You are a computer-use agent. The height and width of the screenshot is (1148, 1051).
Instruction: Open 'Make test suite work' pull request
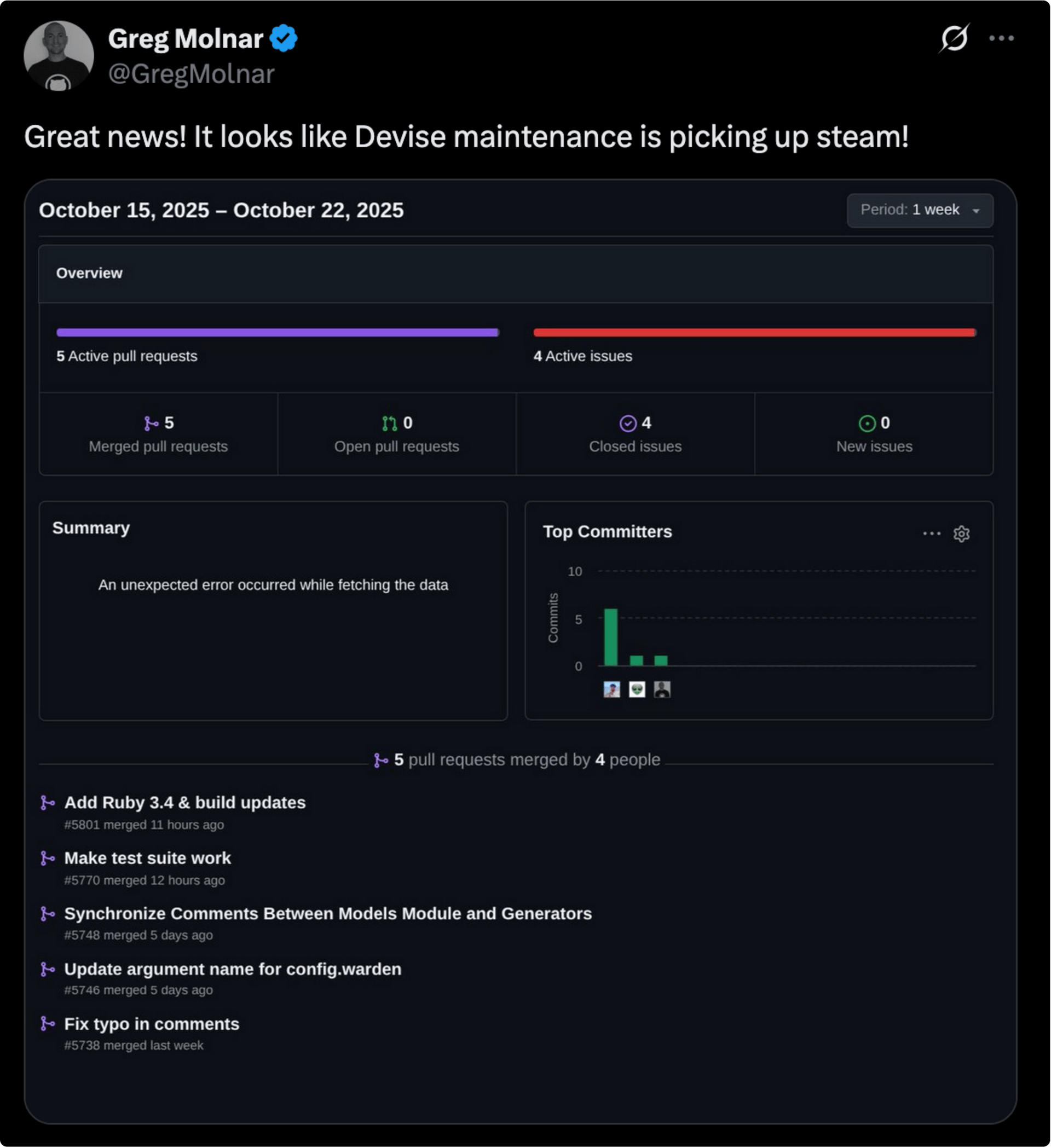pos(148,858)
